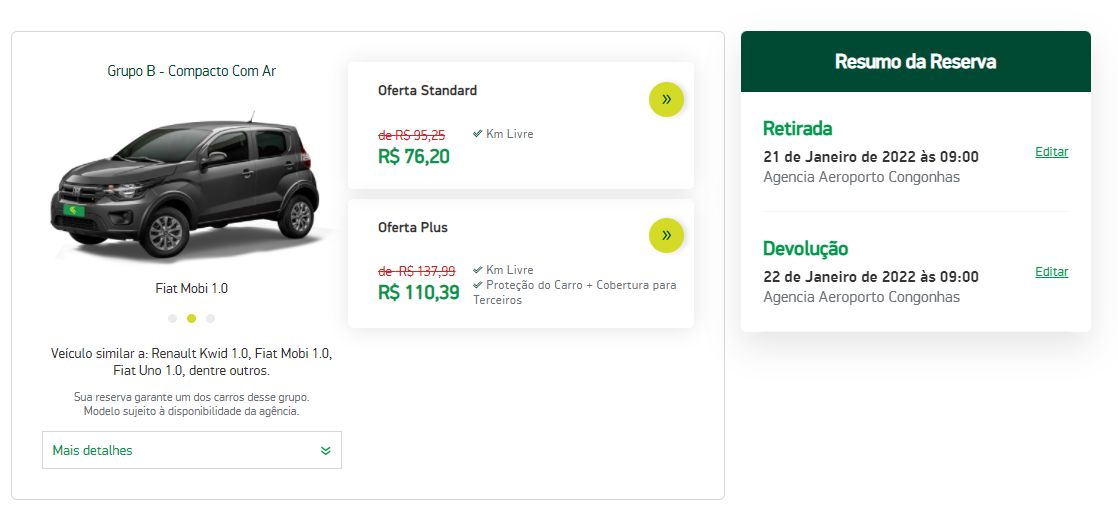Click the double-chevron icon beside Mais detalhes

point(325,451)
